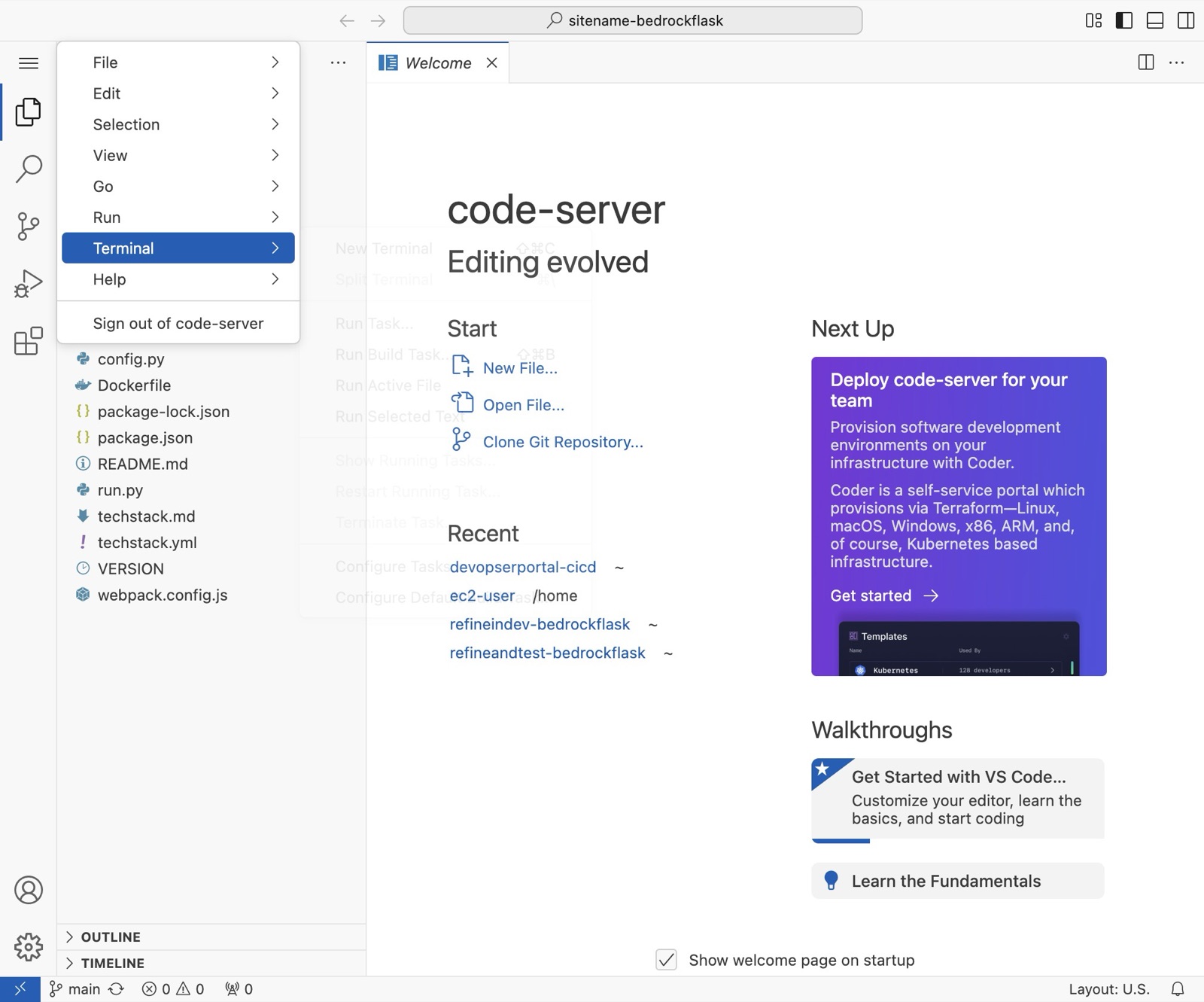Open the Run menu

[x=178, y=217]
